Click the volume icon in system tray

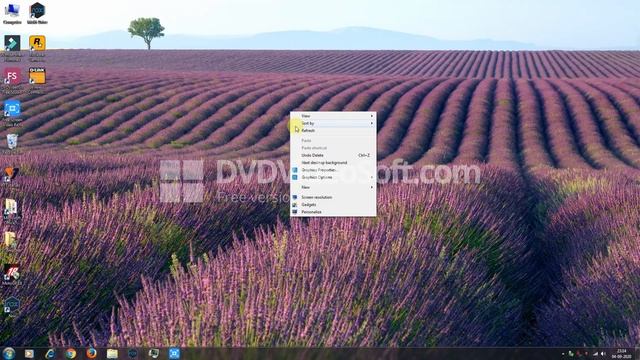pos(603,354)
